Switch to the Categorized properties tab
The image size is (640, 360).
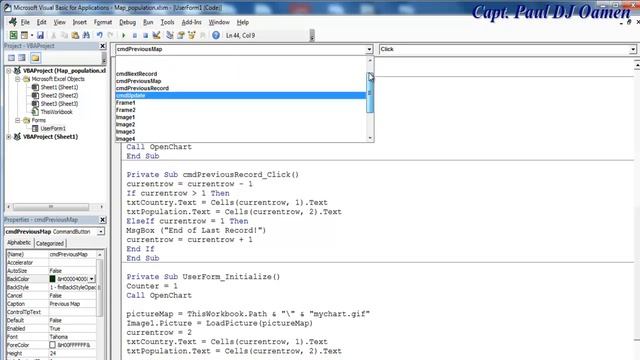click(50, 244)
